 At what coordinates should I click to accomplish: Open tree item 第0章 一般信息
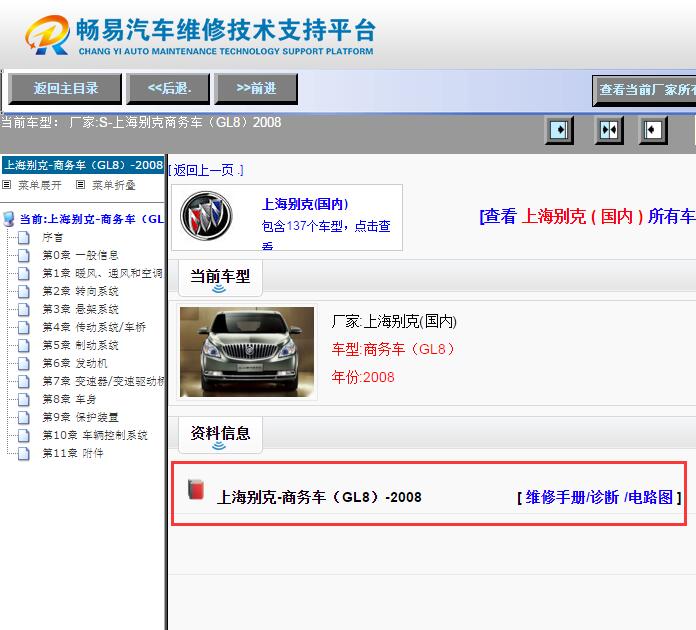click(x=80, y=255)
